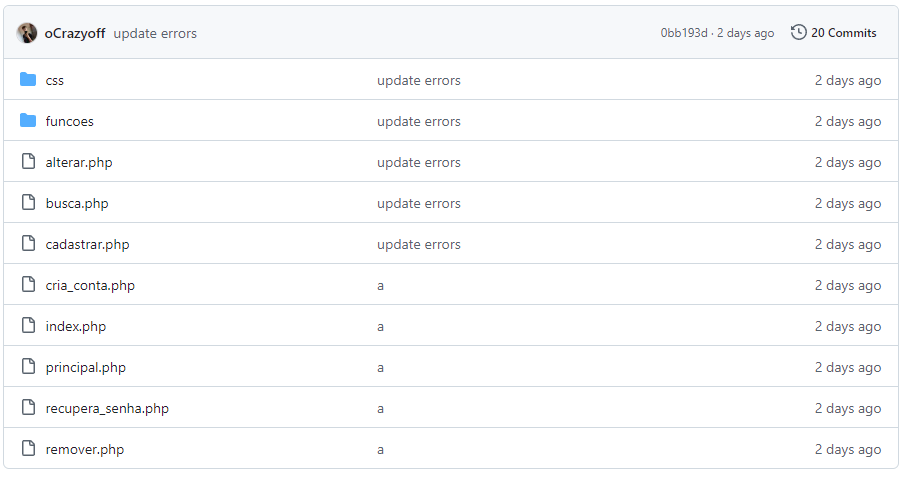The height and width of the screenshot is (482, 905).
Task: Open the principal.php file
Action: click(x=85, y=367)
